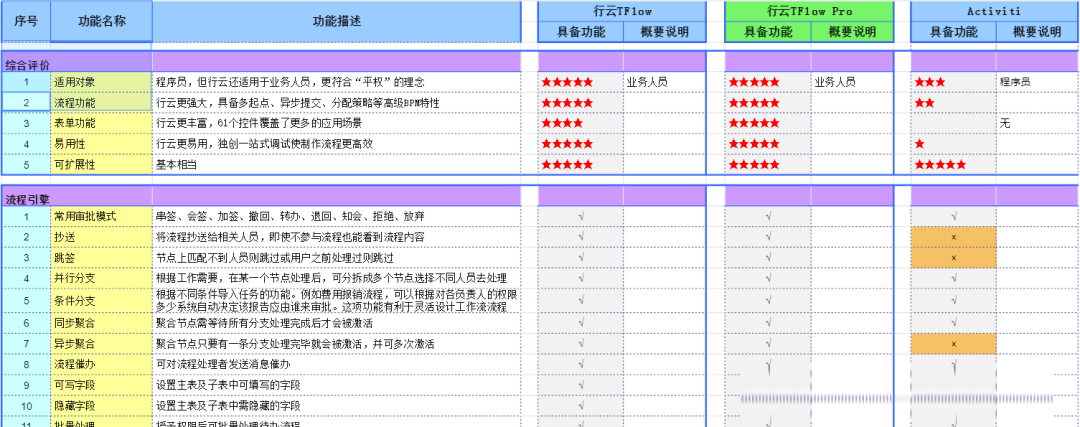The width and height of the screenshot is (1080, 427).
Task: Select 概要说明 header under 行云TFlow Pro
Action: pyautogui.click(x=852, y=32)
